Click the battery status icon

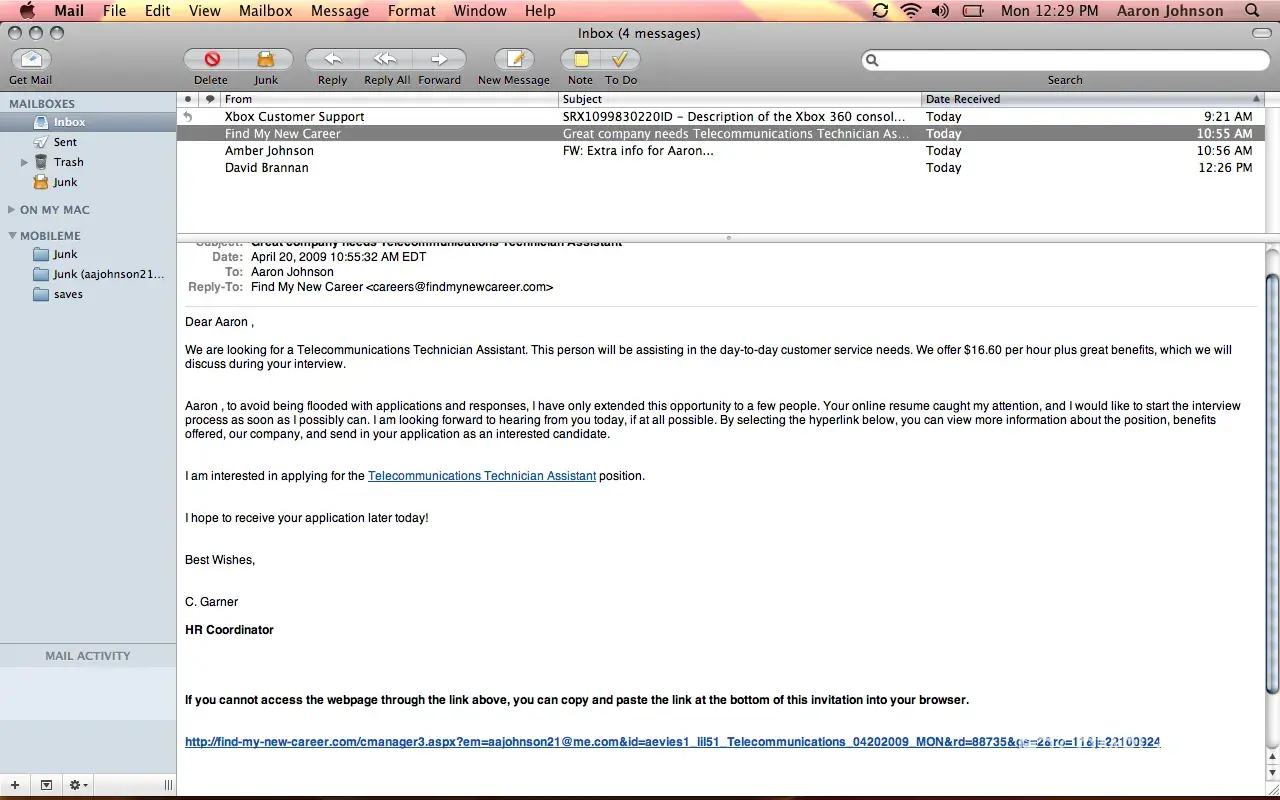pyautogui.click(x=973, y=11)
